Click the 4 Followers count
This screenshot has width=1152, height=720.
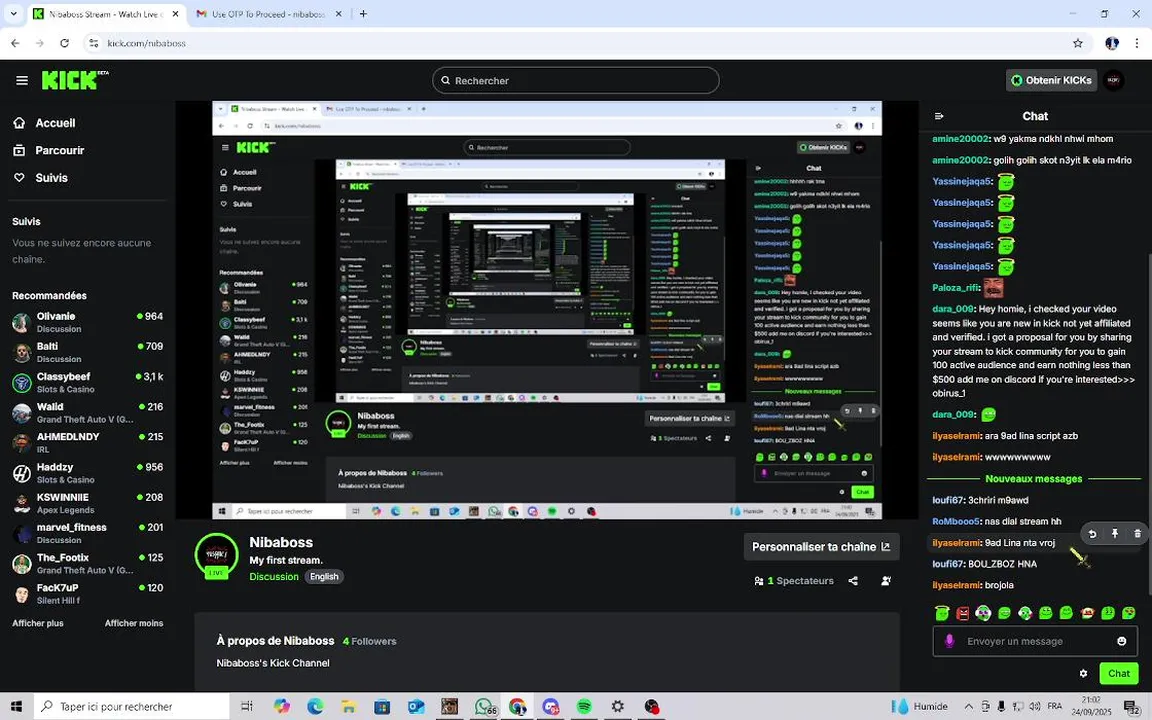point(369,641)
